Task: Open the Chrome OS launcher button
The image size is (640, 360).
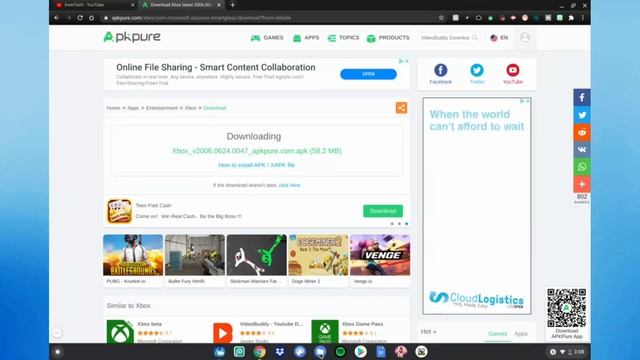Action: 58,351
